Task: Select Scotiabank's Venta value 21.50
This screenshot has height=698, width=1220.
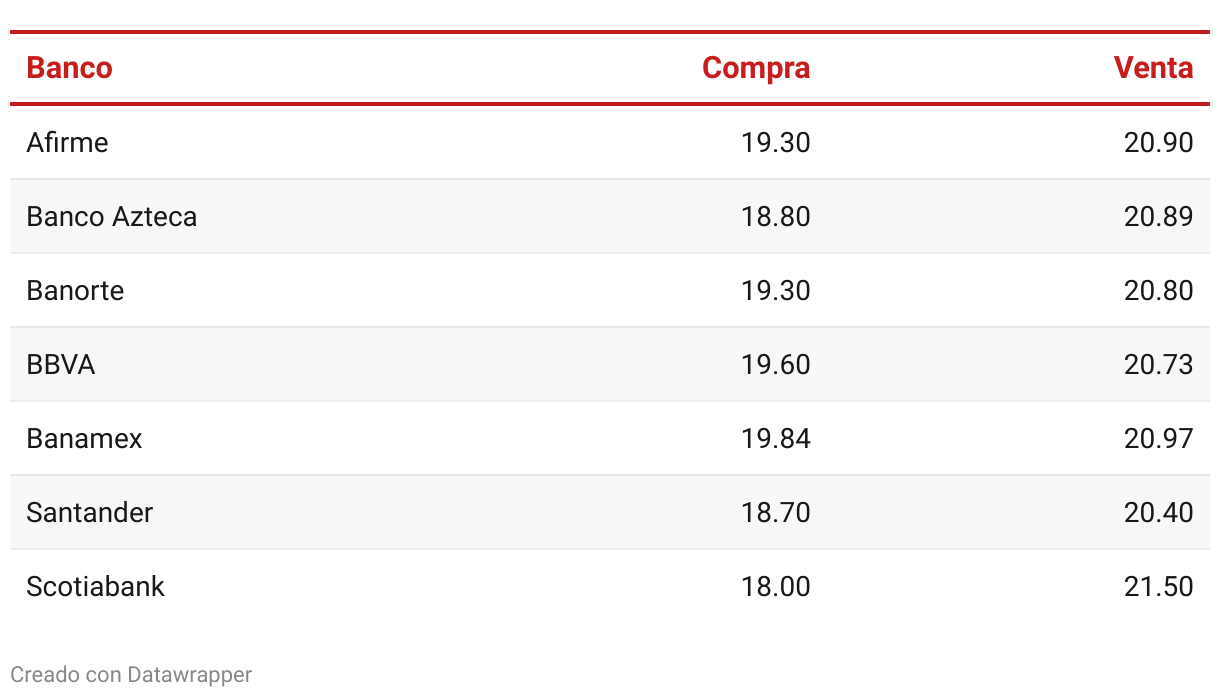Action: click(1159, 587)
